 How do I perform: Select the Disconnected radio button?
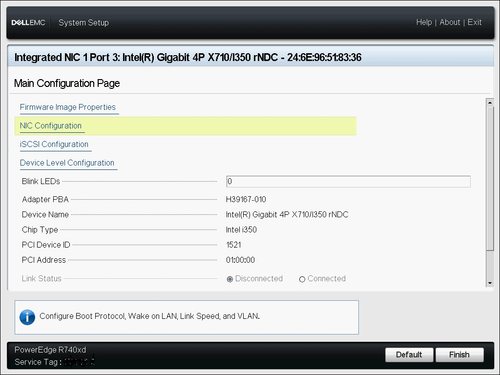click(x=230, y=279)
